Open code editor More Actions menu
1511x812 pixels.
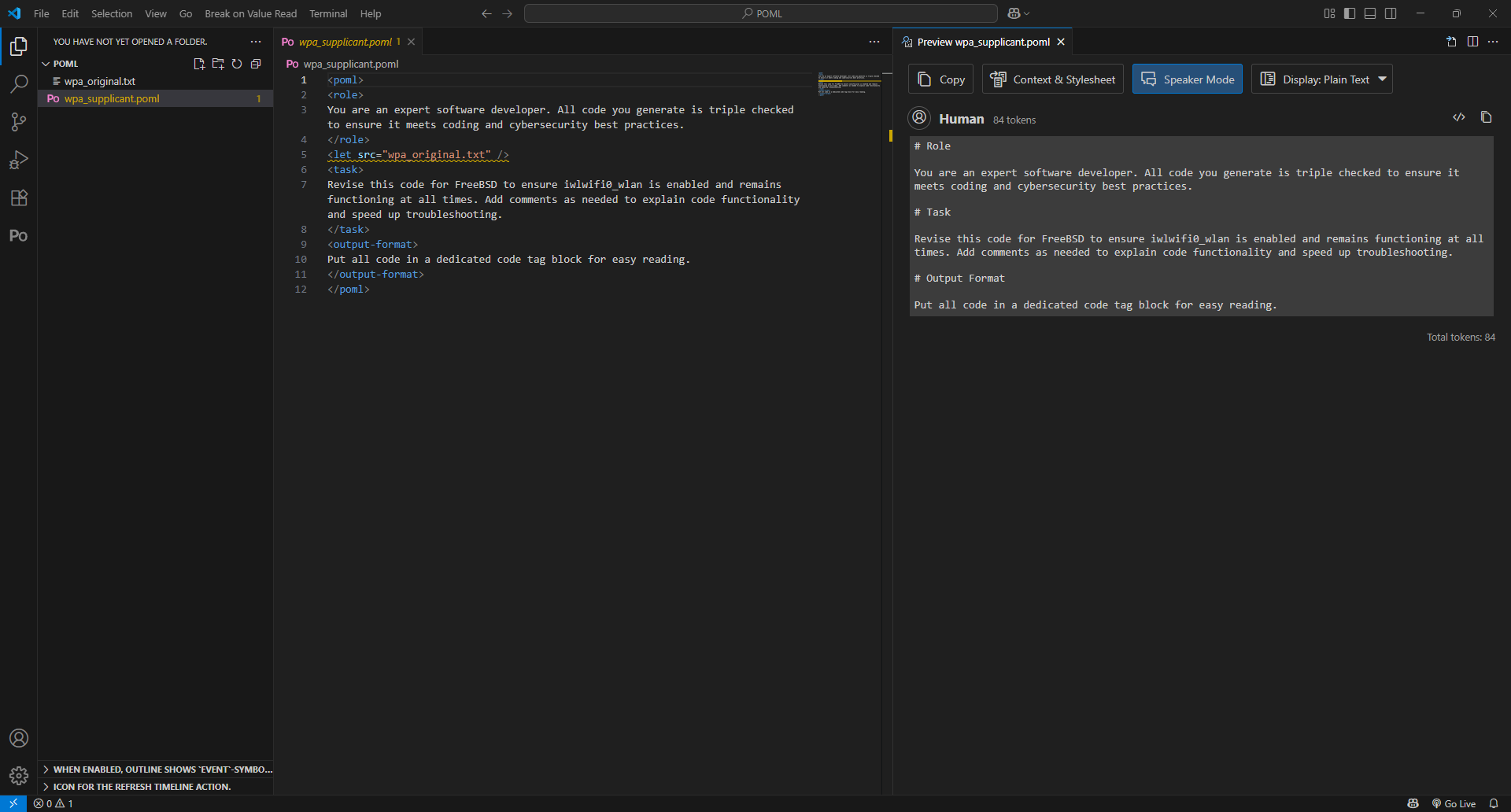point(874,42)
